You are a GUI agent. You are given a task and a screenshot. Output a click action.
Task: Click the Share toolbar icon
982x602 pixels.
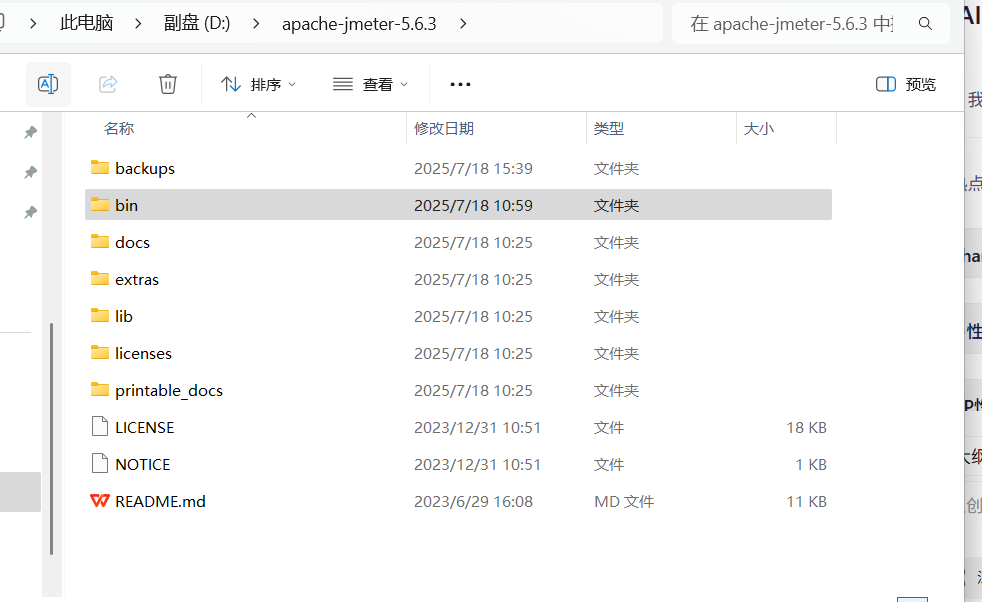(x=108, y=84)
